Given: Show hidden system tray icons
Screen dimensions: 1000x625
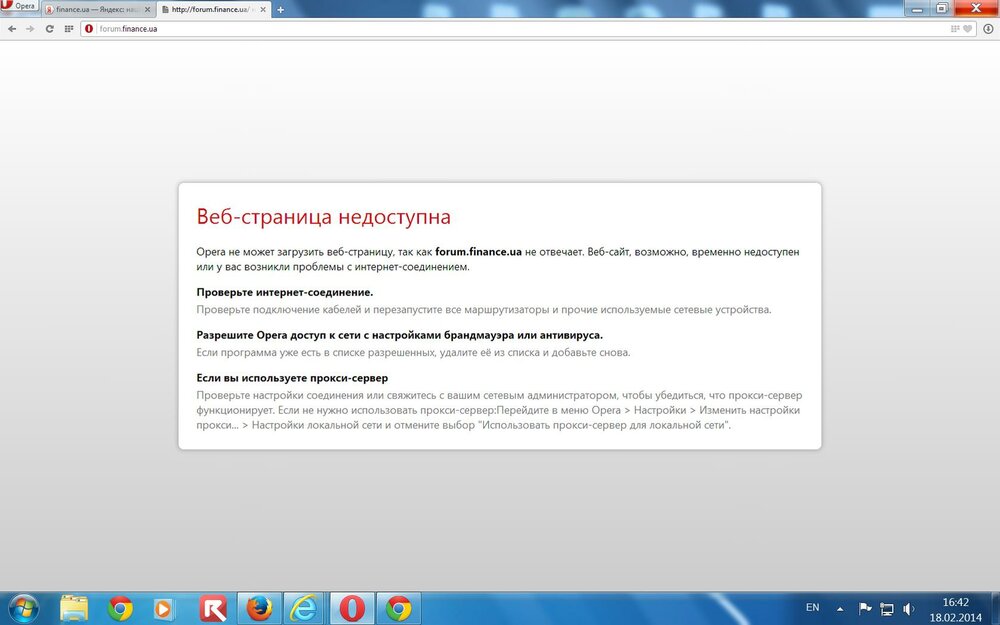Looking at the screenshot, I should click(x=840, y=608).
